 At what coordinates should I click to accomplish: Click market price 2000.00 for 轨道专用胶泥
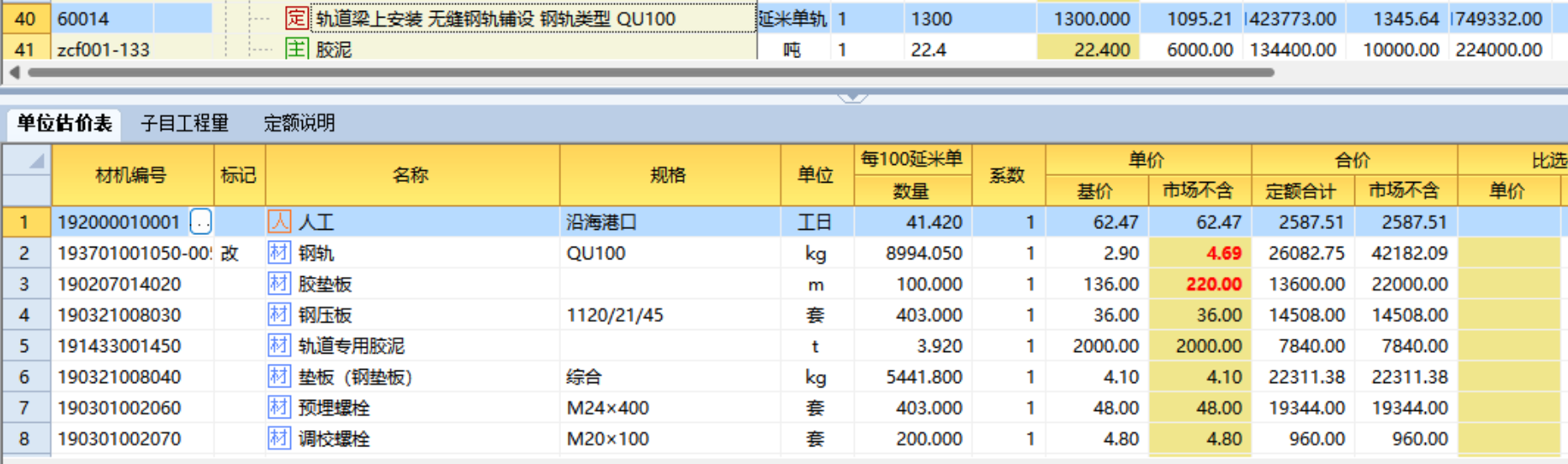pyautogui.click(x=1200, y=345)
